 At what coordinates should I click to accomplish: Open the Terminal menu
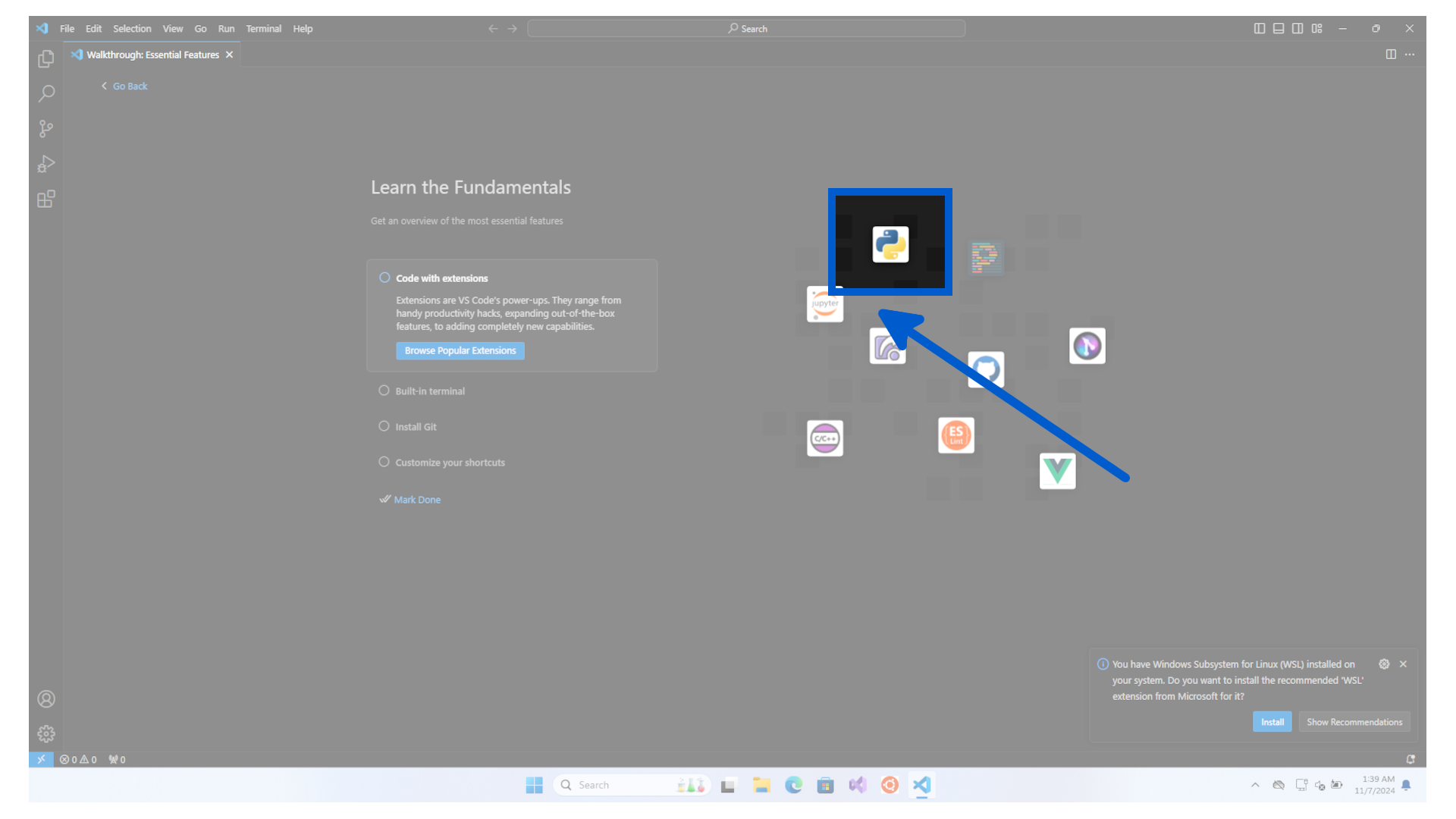point(264,28)
